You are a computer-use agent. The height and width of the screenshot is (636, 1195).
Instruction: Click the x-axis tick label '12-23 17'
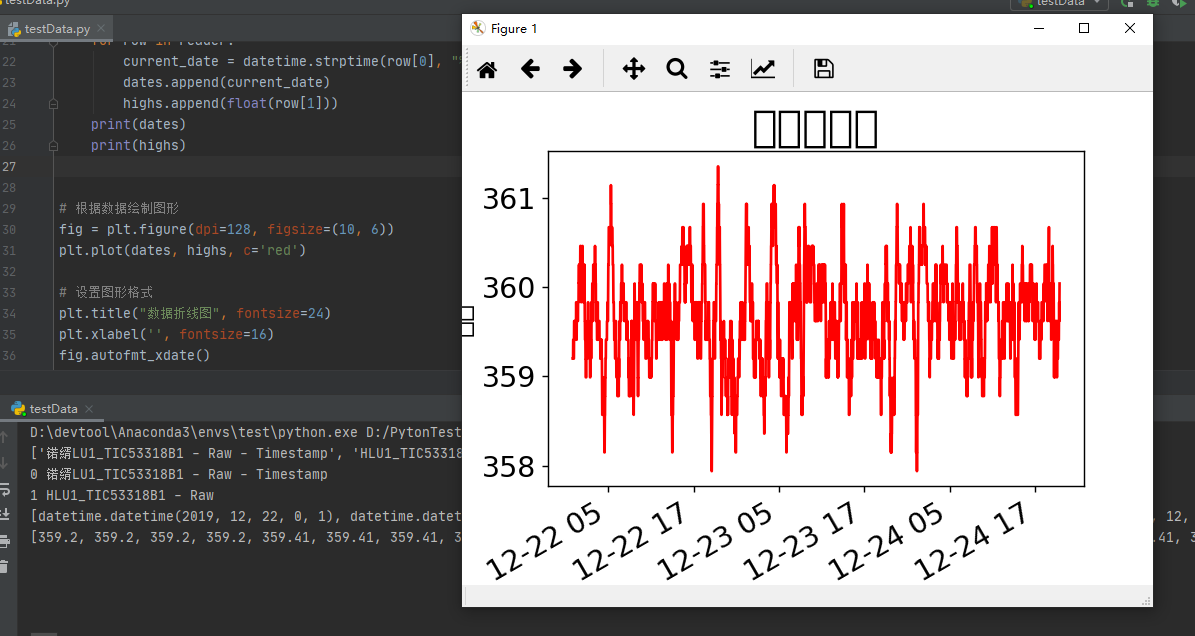click(x=799, y=542)
